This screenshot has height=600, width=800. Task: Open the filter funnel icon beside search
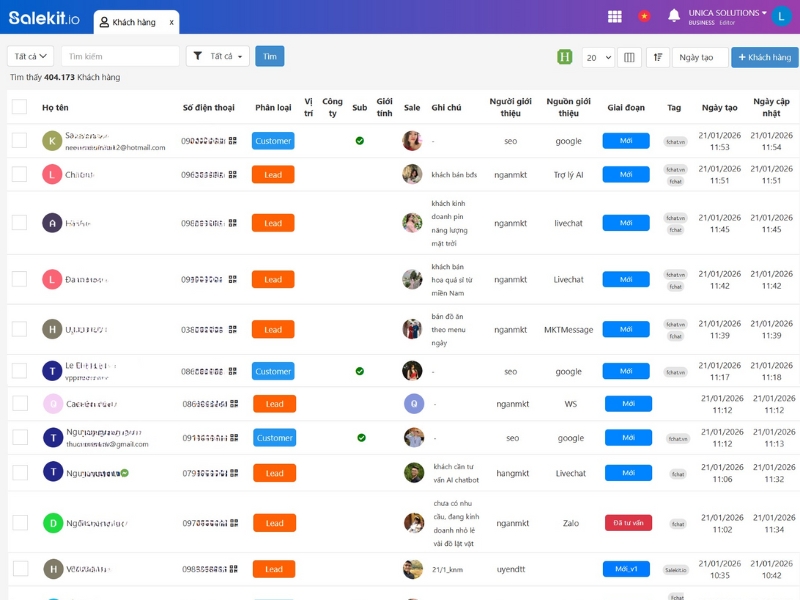coord(200,58)
